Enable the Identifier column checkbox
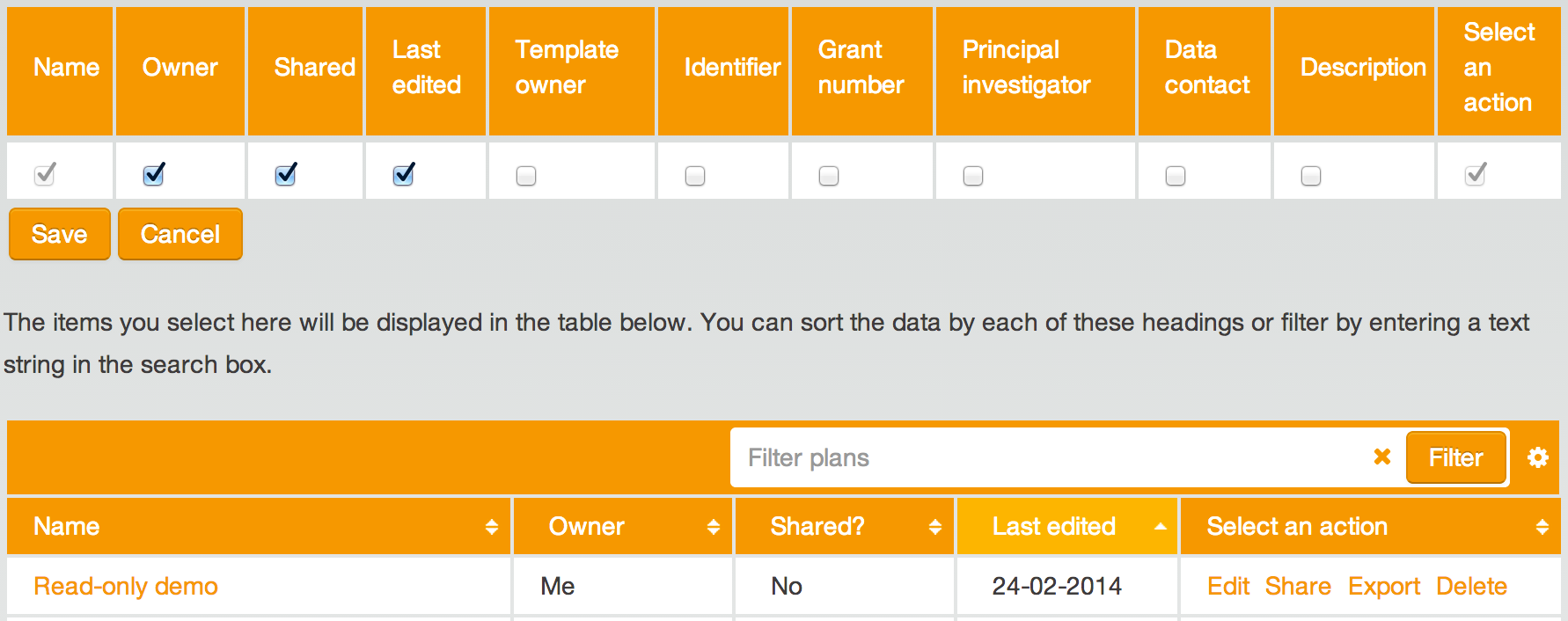The width and height of the screenshot is (1568, 621). coord(695,176)
